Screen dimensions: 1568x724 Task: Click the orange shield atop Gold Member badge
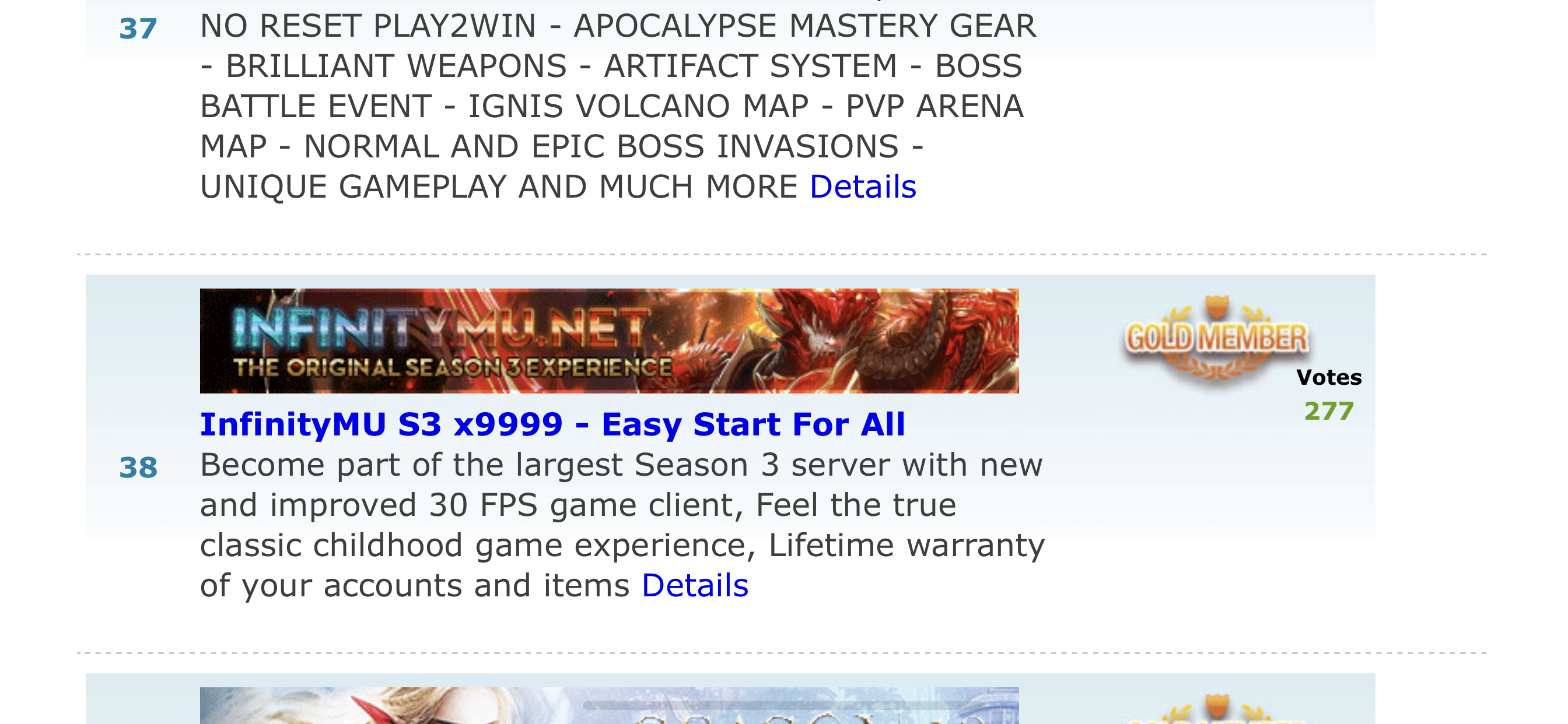[1217, 307]
